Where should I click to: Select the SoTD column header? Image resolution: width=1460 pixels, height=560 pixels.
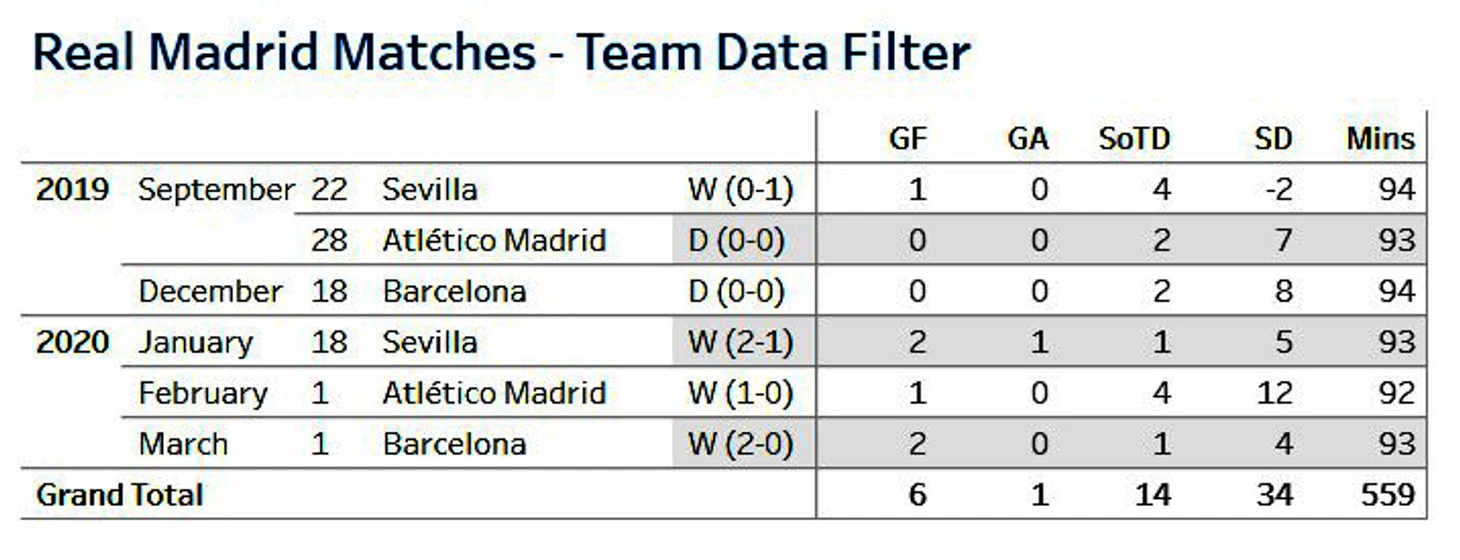click(1134, 139)
